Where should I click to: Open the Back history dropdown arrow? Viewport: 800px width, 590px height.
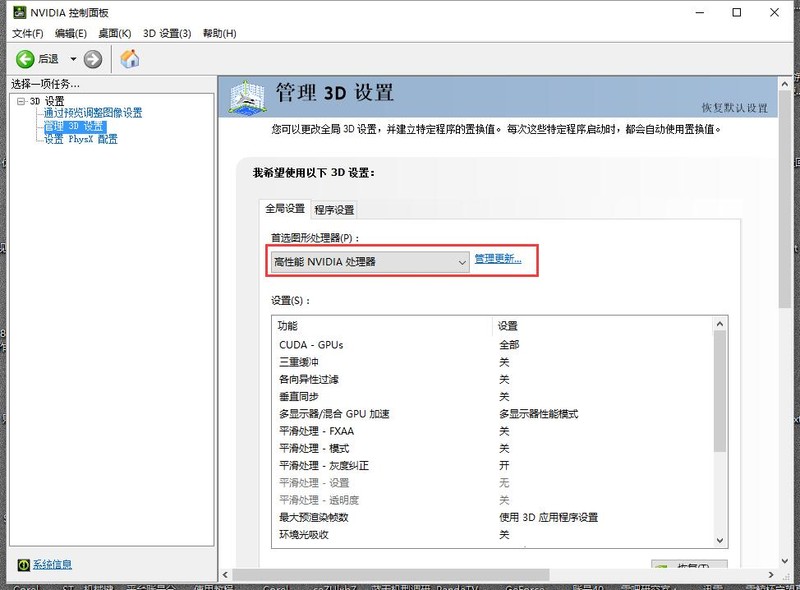(73, 59)
